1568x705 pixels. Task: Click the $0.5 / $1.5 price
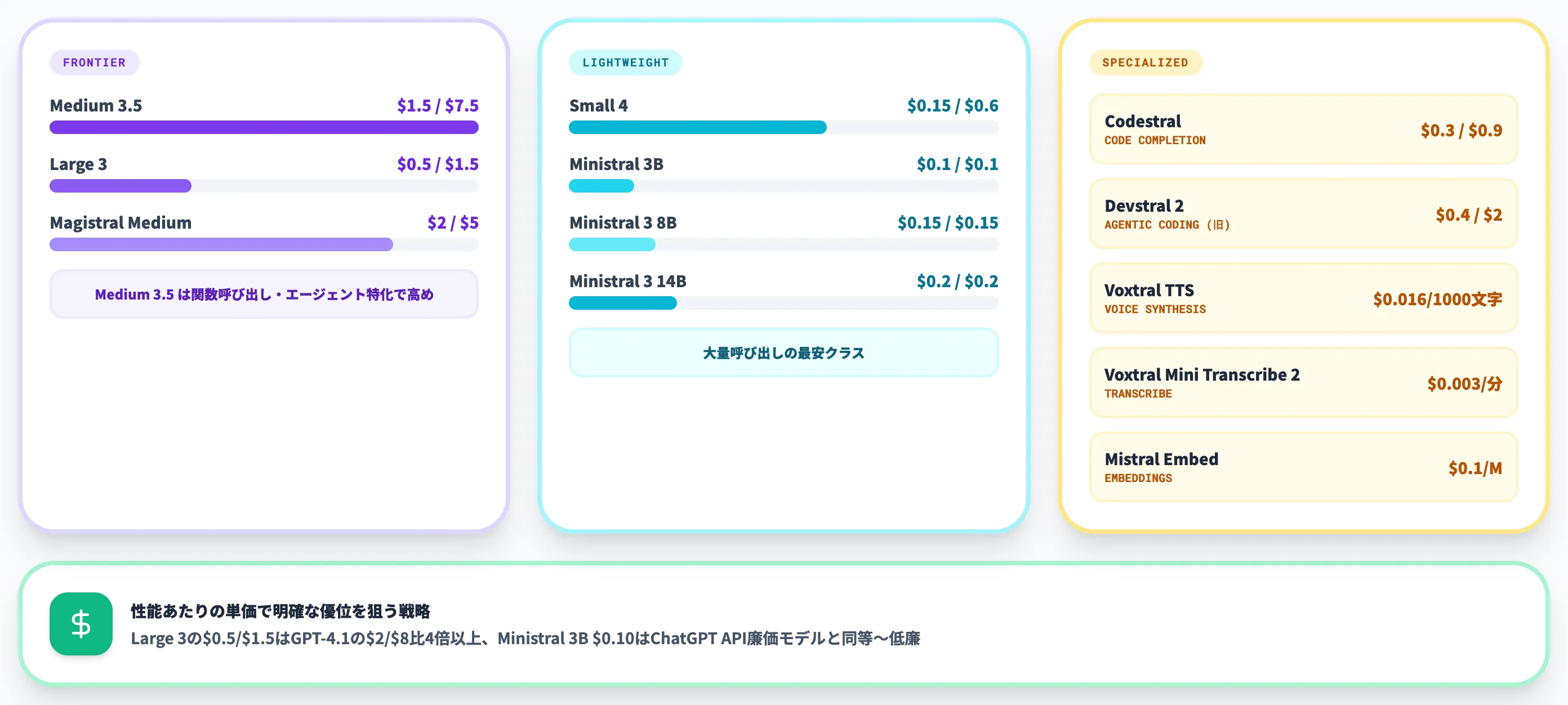click(438, 164)
